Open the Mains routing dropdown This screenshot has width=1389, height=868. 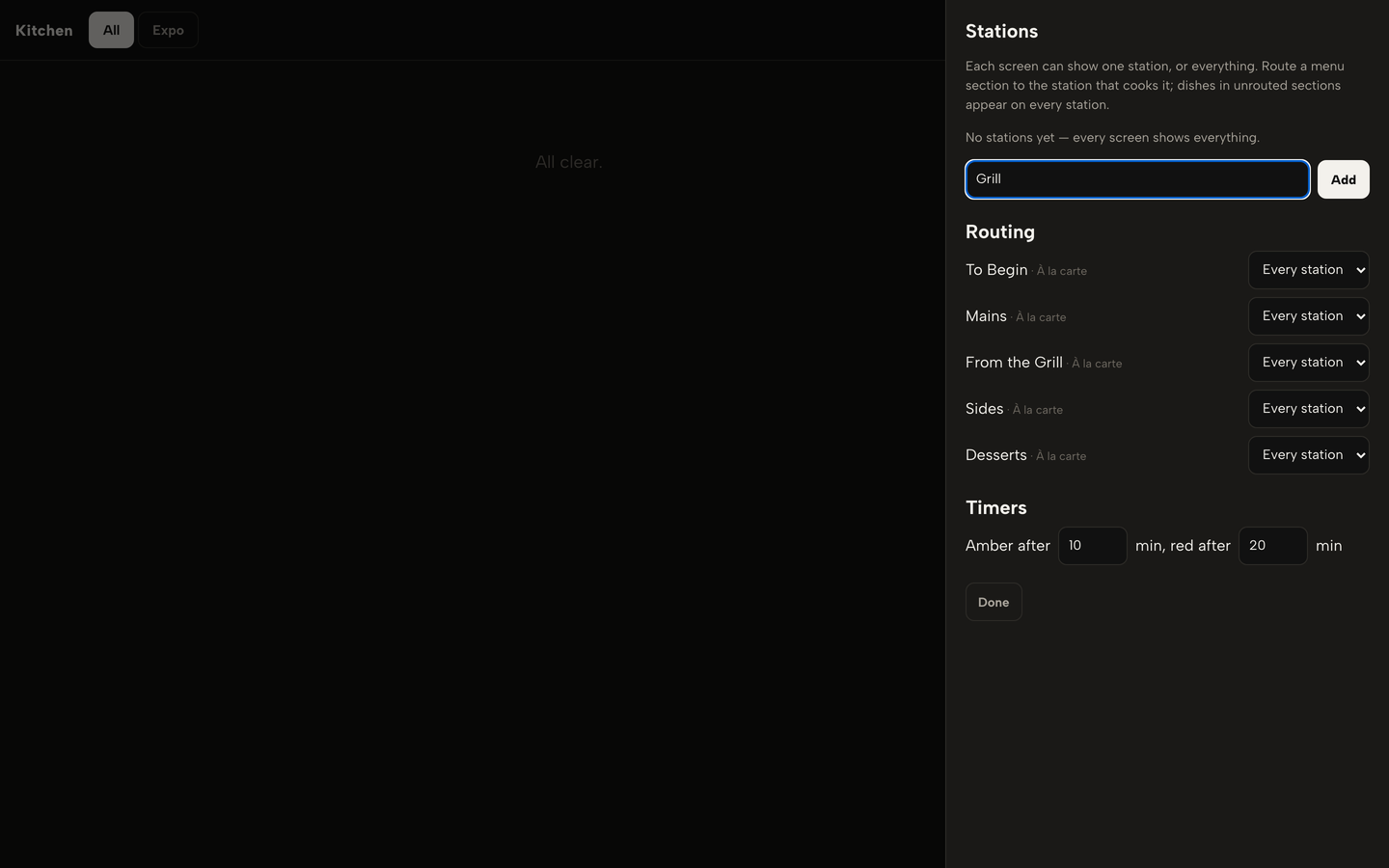pyautogui.click(x=1308, y=316)
